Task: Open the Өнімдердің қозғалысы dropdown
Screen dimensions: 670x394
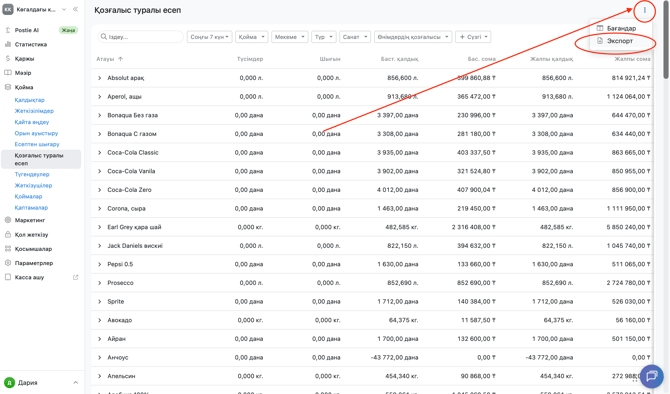Action: pos(413,37)
